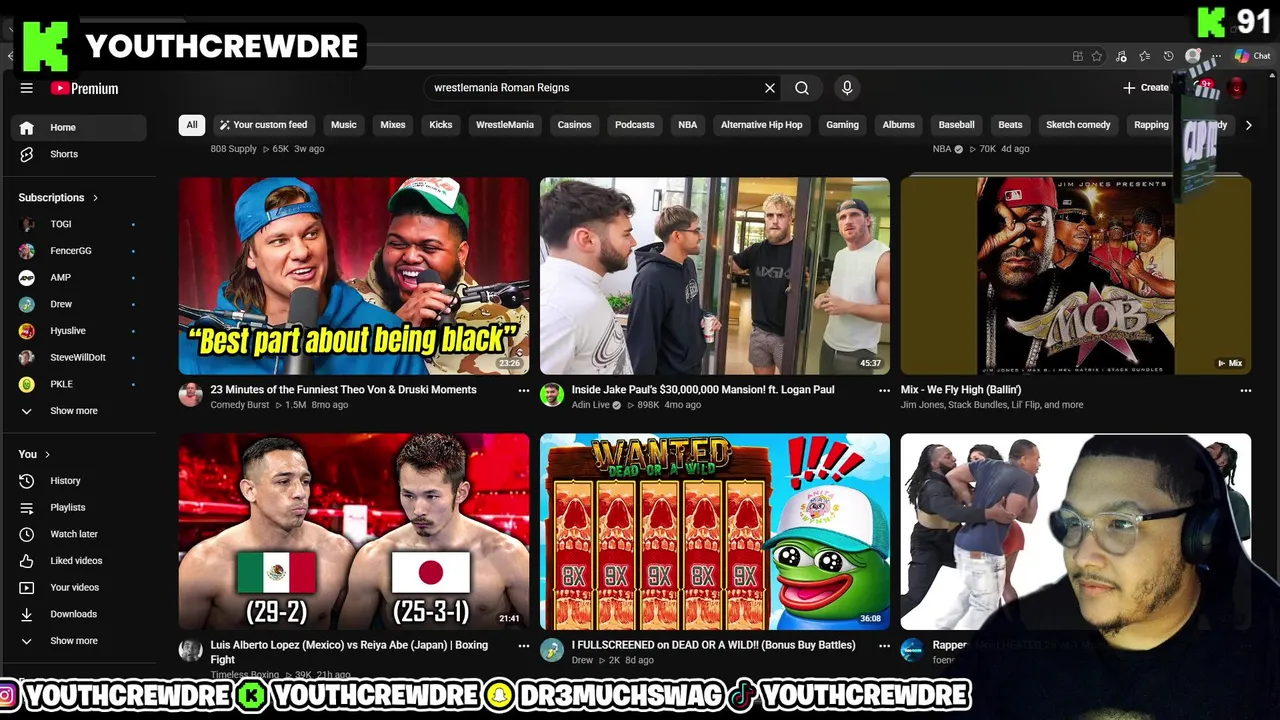This screenshot has width=1280, height=720.
Task: Bookmark page with browser star icon
Action: [1097, 56]
